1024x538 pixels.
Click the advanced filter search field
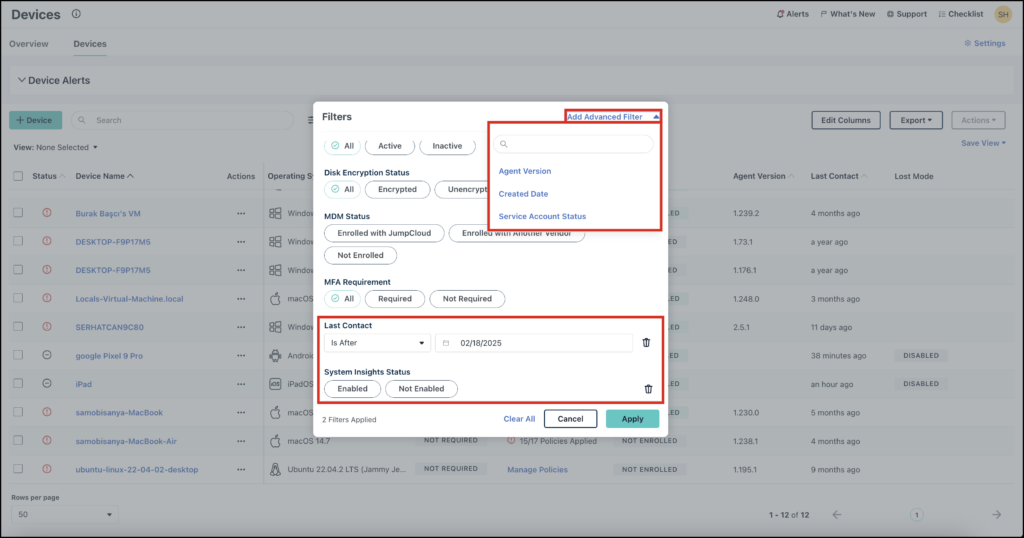574,144
